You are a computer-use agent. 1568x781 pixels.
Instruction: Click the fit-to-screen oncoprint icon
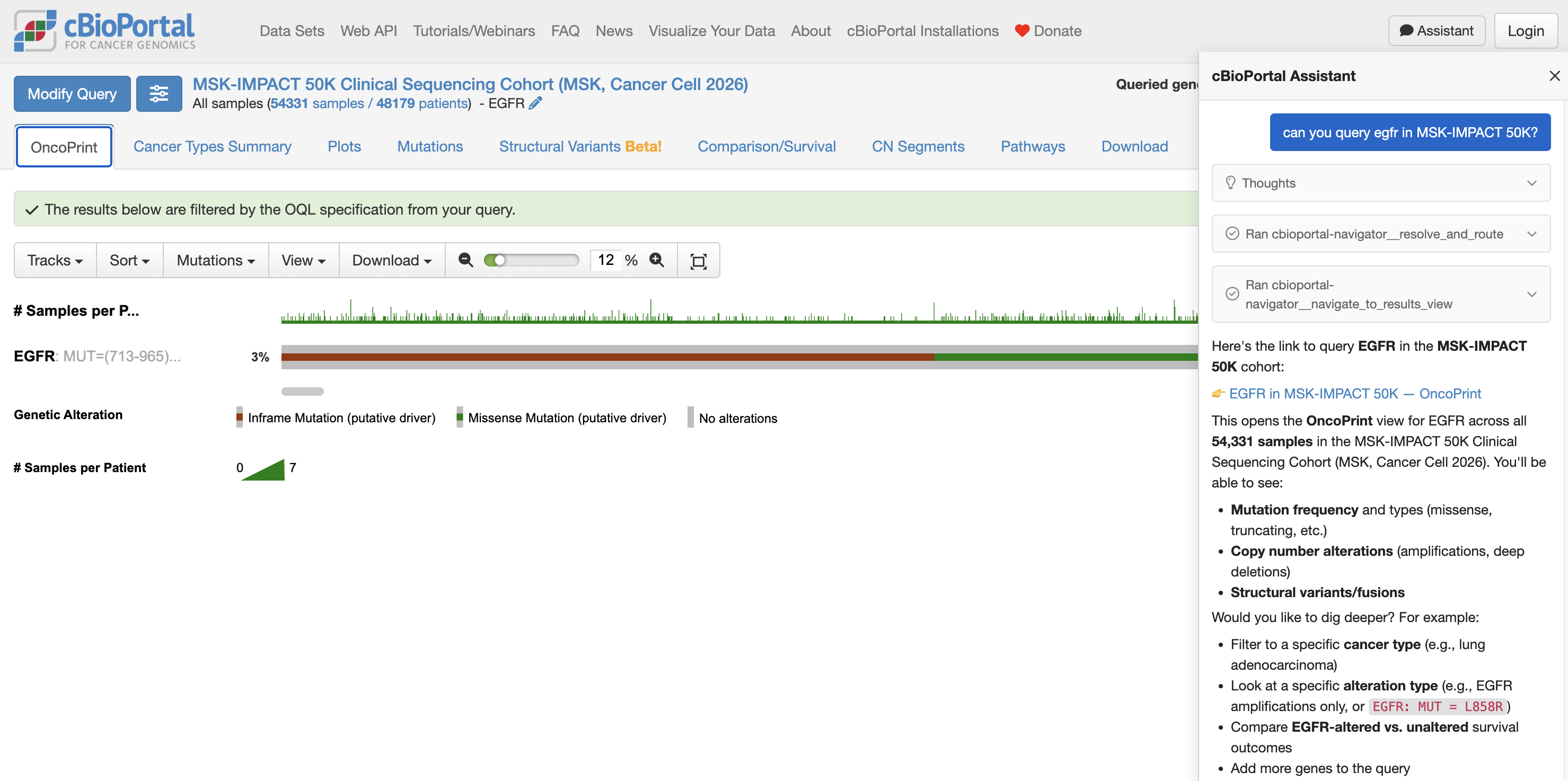[x=698, y=261]
